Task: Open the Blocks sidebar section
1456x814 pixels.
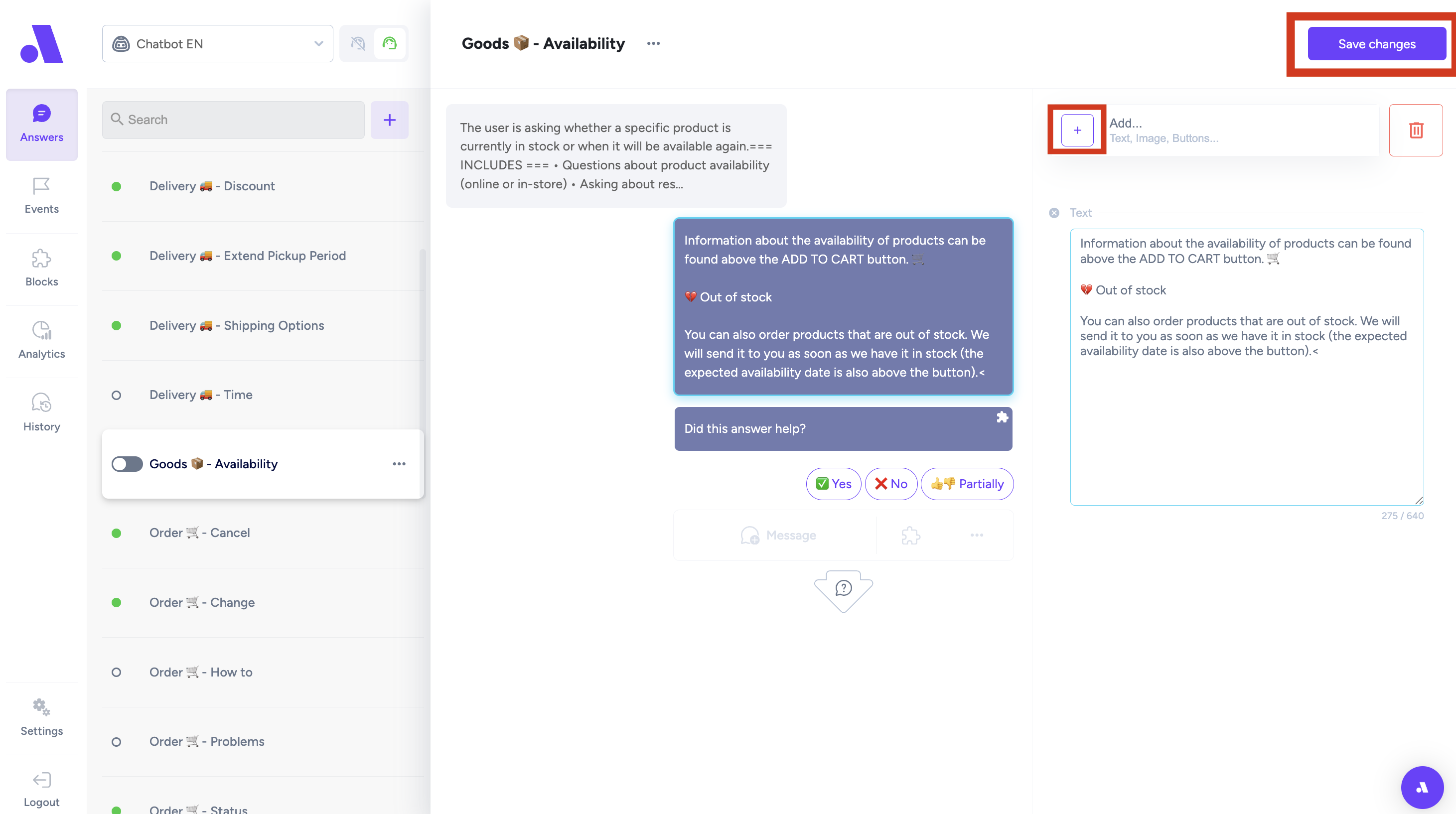Action: point(41,269)
